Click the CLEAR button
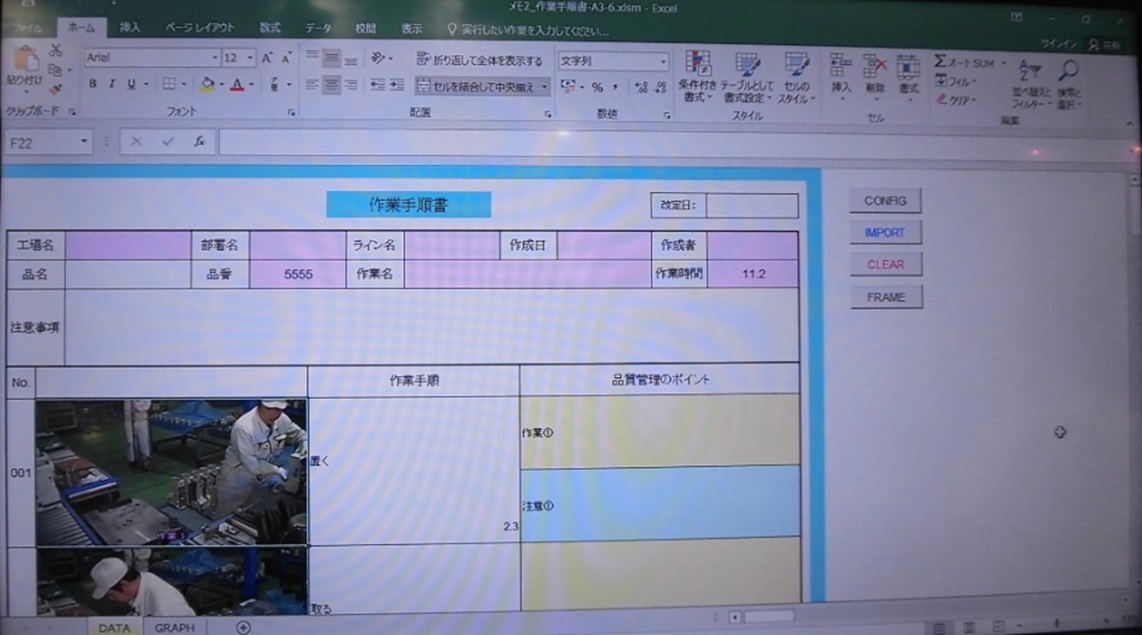The image size is (1142, 635). pos(885,264)
